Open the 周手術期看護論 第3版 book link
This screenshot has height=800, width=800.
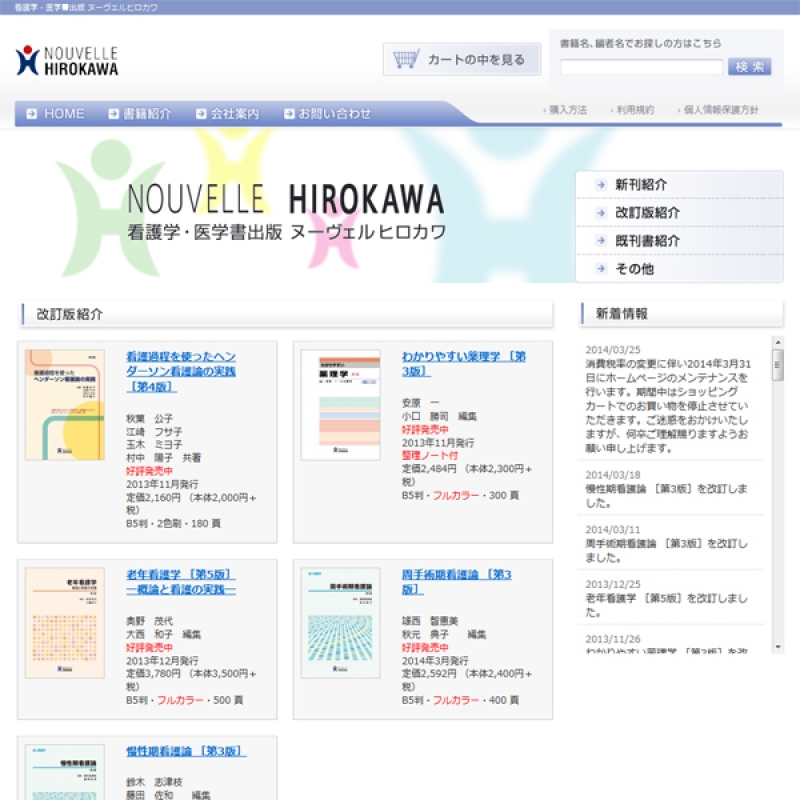coord(457,582)
